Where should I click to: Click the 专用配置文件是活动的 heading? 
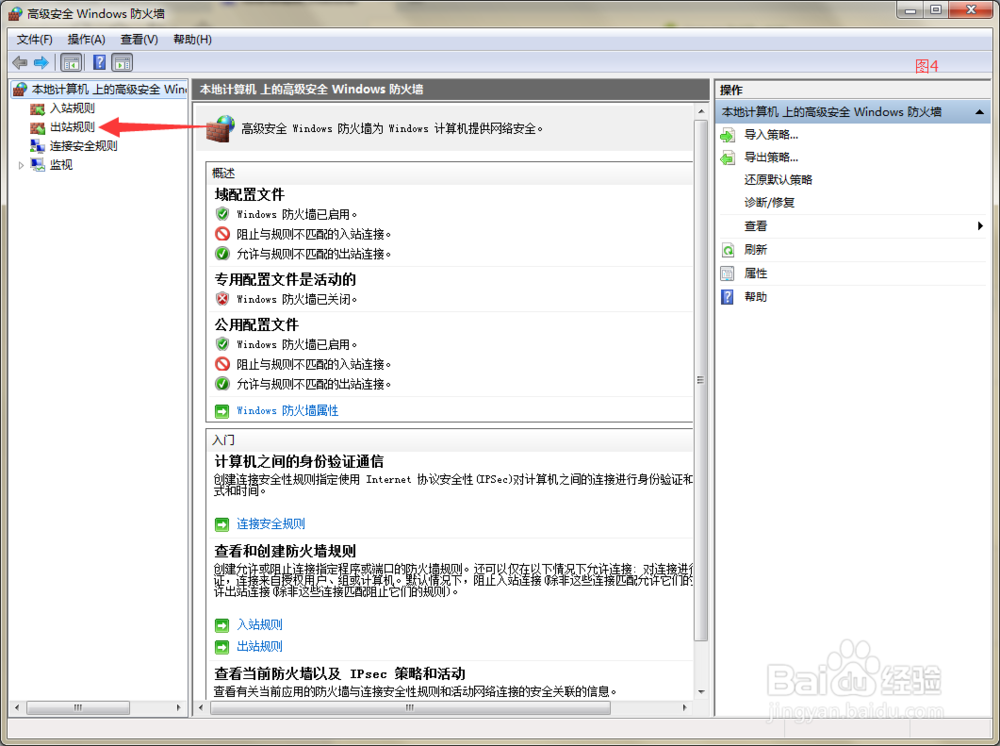click(x=285, y=279)
